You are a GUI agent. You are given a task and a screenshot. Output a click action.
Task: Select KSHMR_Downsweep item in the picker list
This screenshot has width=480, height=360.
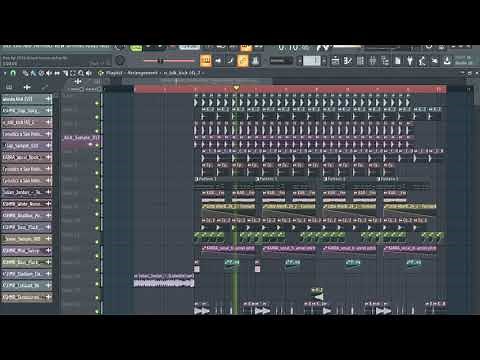pos(27,297)
